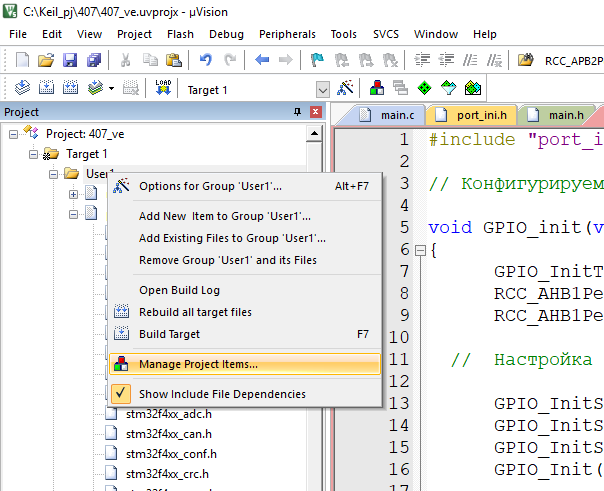The image size is (604, 491).
Task: Click the Indent selection toolbar icon
Action: [422, 60]
